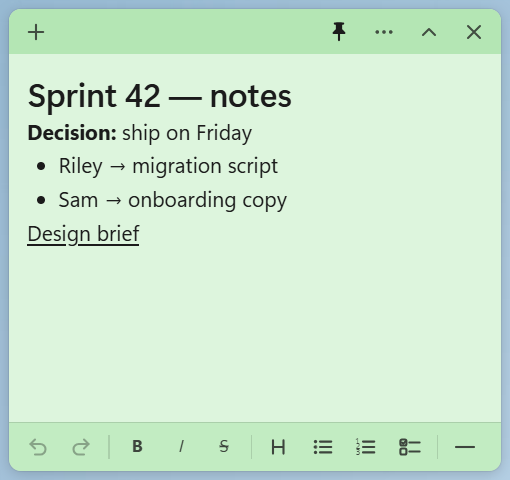Collapse the note with the chevron
This screenshot has width=510, height=480.
click(x=429, y=32)
